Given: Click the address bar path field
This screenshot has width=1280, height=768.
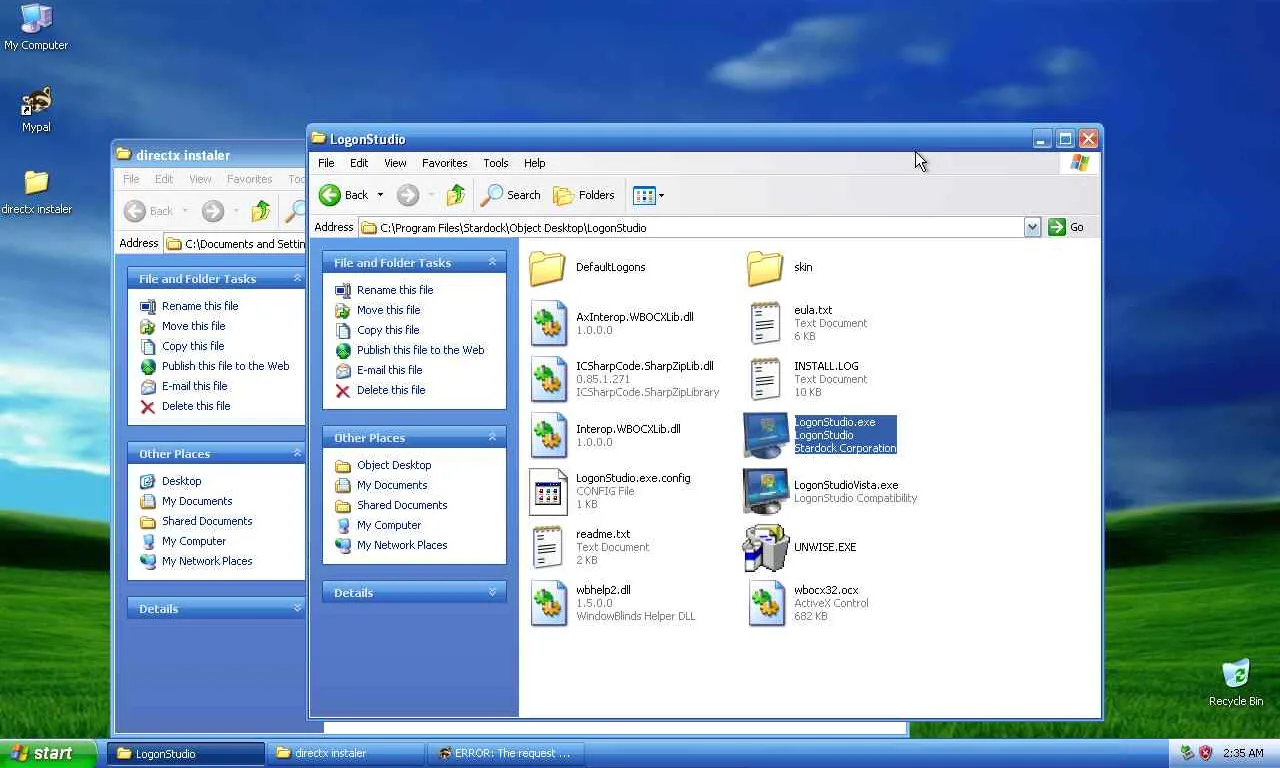Looking at the screenshot, I should pyautogui.click(x=691, y=227).
